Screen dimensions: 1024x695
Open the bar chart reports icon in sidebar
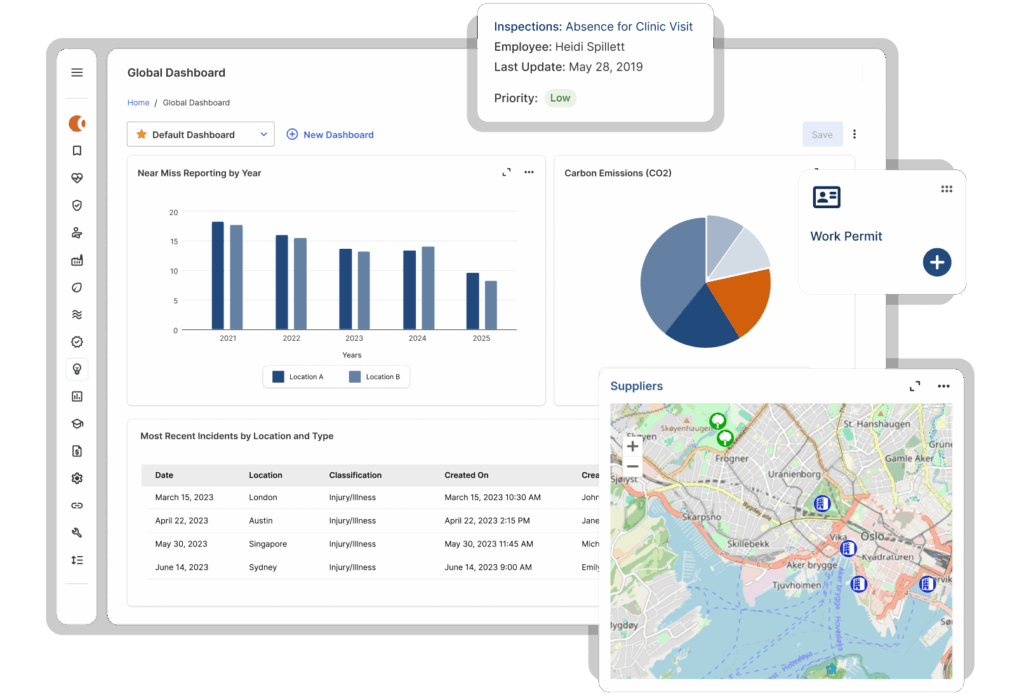pyautogui.click(x=77, y=395)
